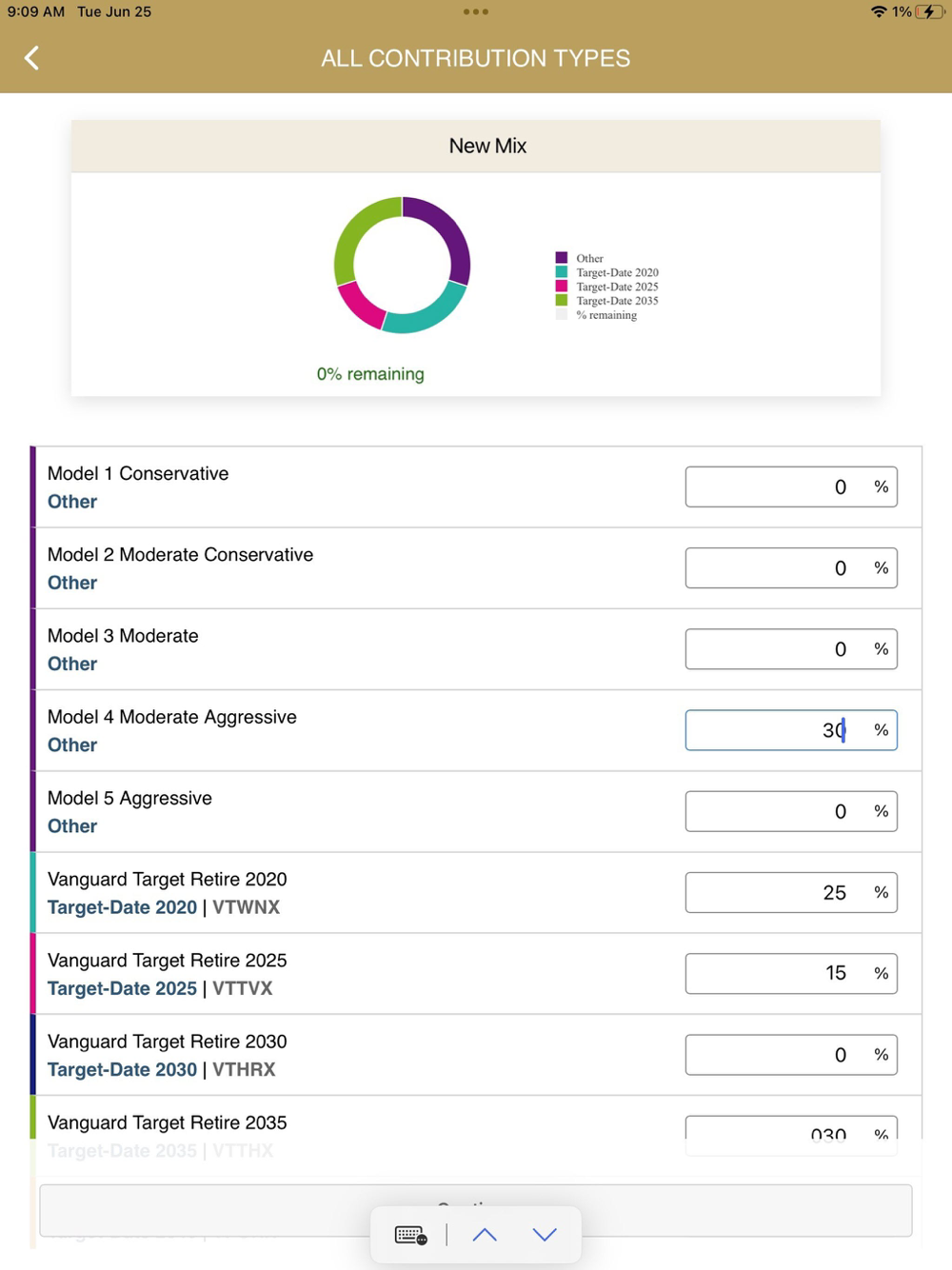Jump to next field with down chevron

pos(545,1235)
